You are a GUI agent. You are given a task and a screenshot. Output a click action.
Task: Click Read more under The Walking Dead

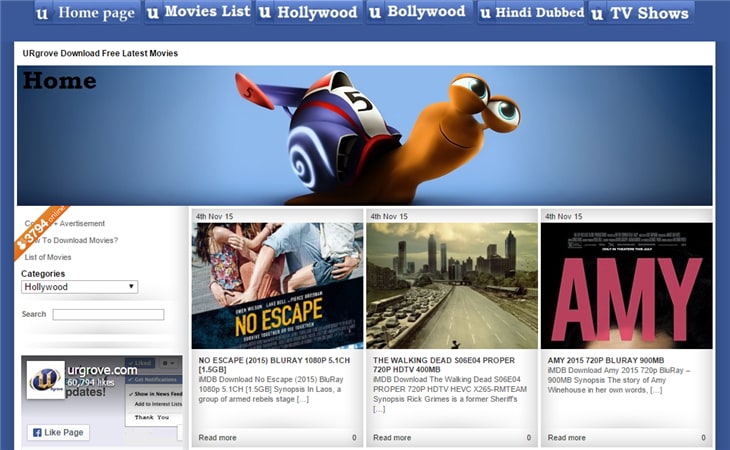coord(392,437)
